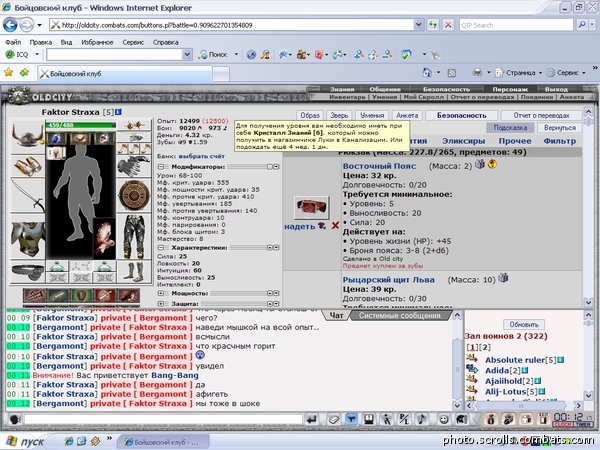Click the send message arrow icon
This screenshot has height=450, width=600.
point(311,420)
